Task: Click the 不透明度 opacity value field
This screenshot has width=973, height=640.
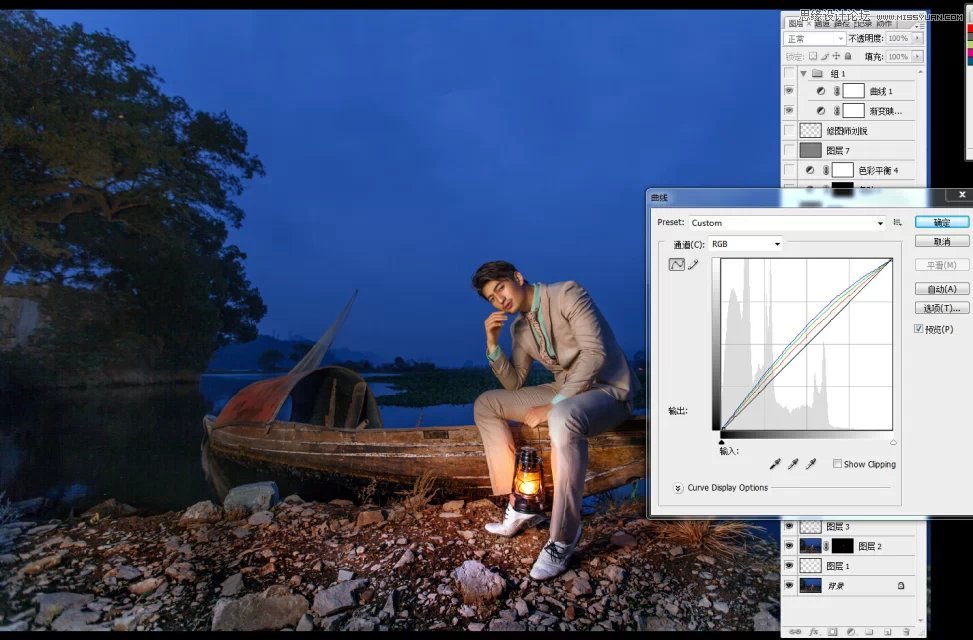Action: tap(899, 38)
